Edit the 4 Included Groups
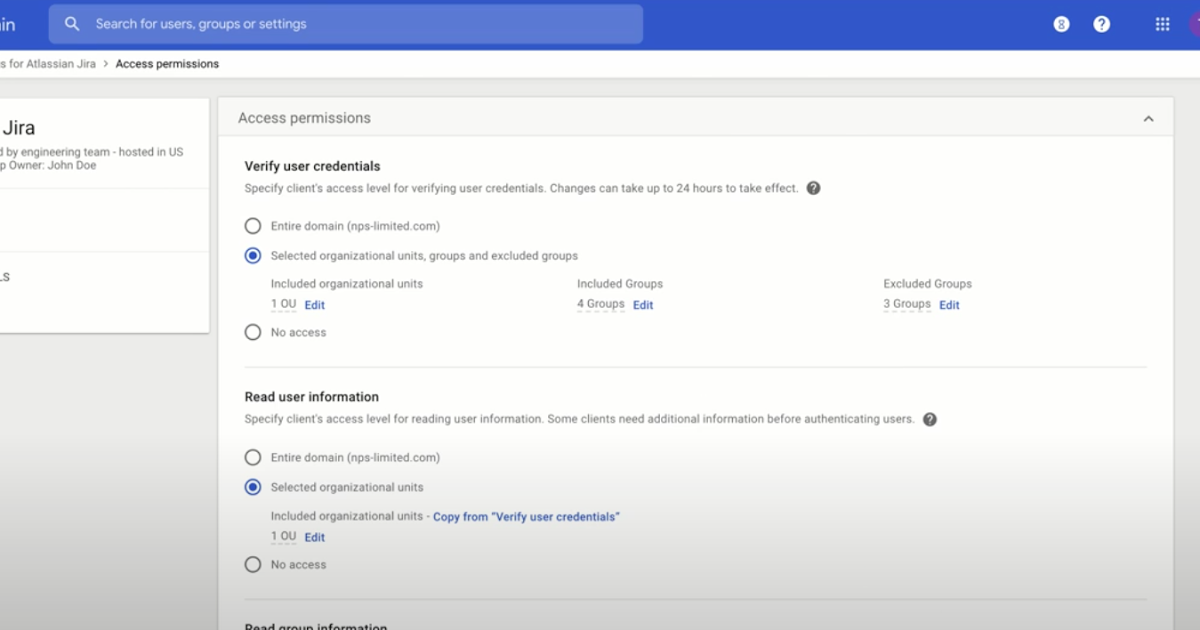The height and width of the screenshot is (630, 1200). tap(643, 305)
